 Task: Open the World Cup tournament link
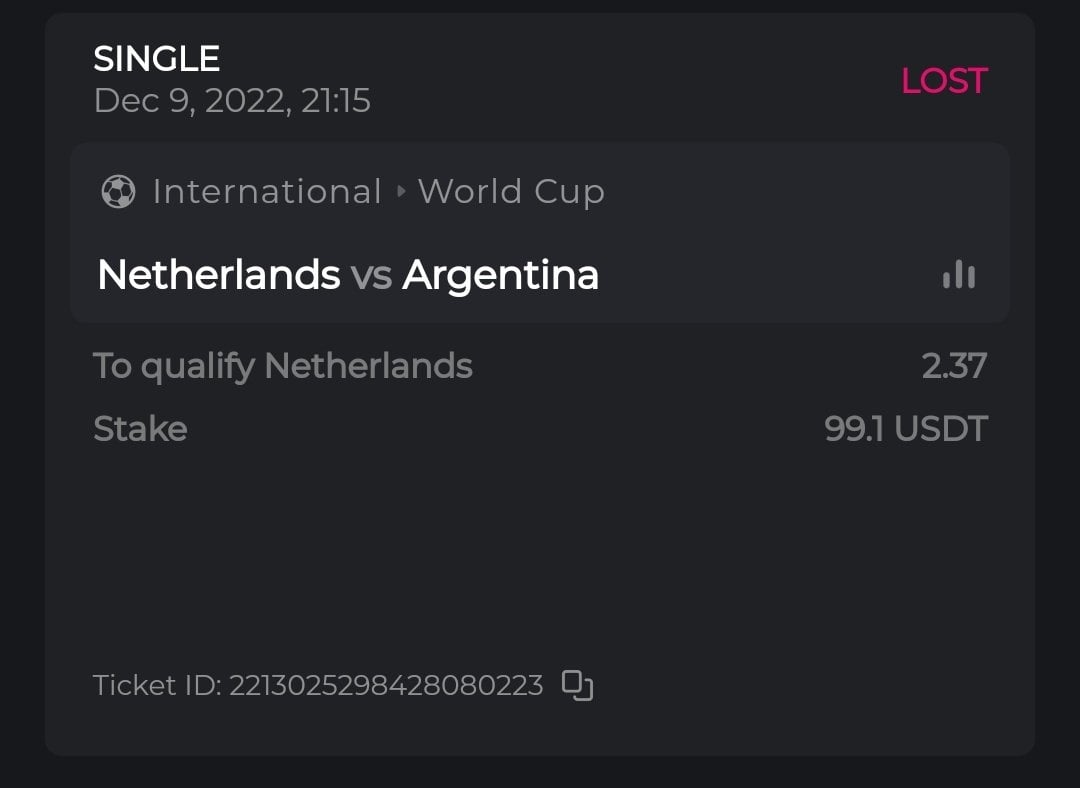[511, 191]
